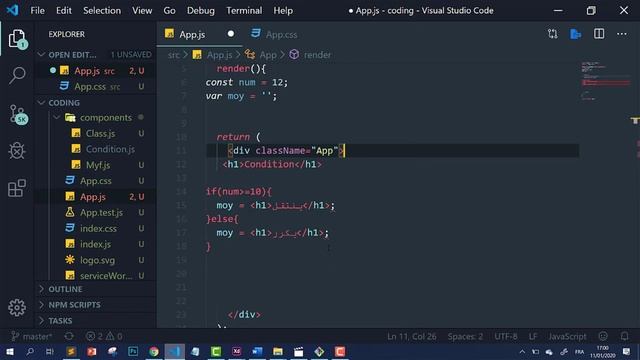Click Ln 11, Col 26 cursor position
This screenshot has width=640, height=360.
(411, 336)
